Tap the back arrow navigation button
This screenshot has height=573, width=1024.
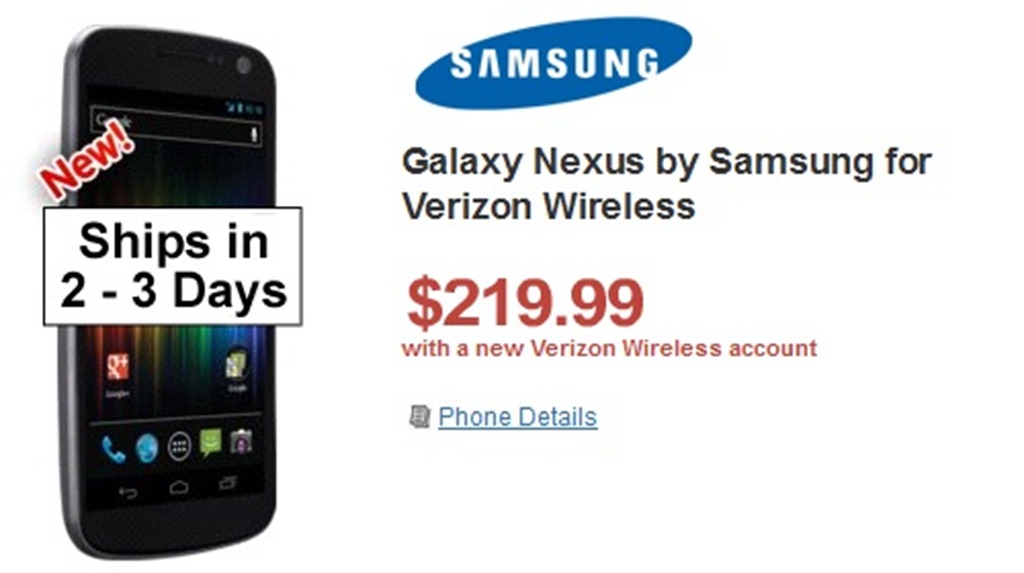(128, 492)
